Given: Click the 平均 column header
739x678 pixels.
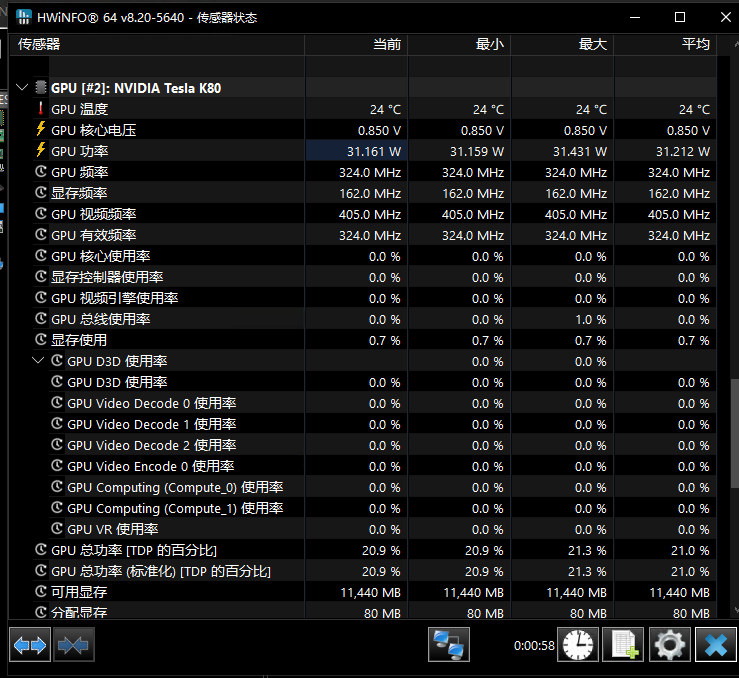Looking at the screenshot, I should [695, 44].
